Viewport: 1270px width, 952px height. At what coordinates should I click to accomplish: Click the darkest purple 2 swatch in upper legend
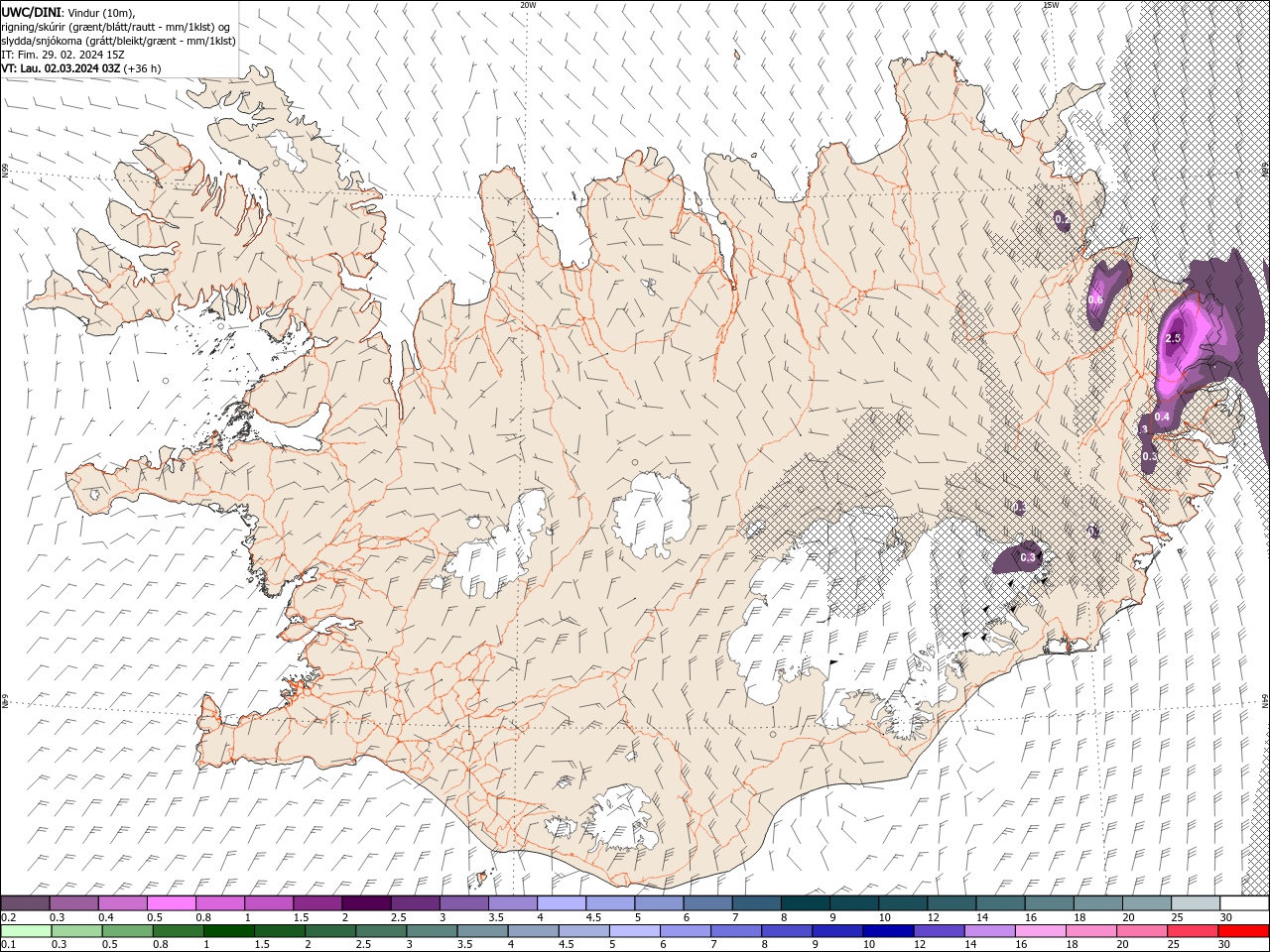[x=366, y=903]
